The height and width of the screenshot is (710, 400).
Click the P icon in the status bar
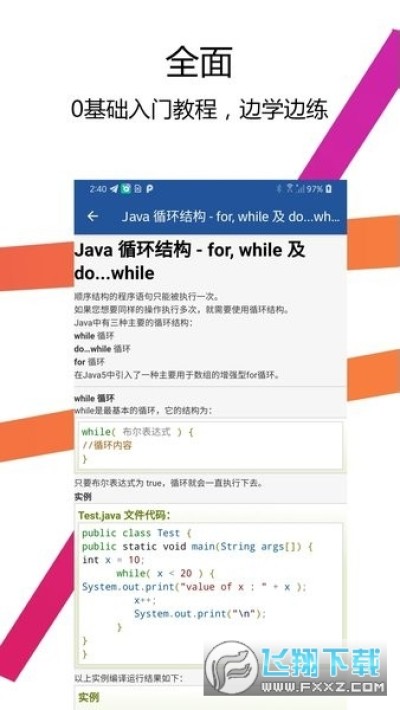149,189
